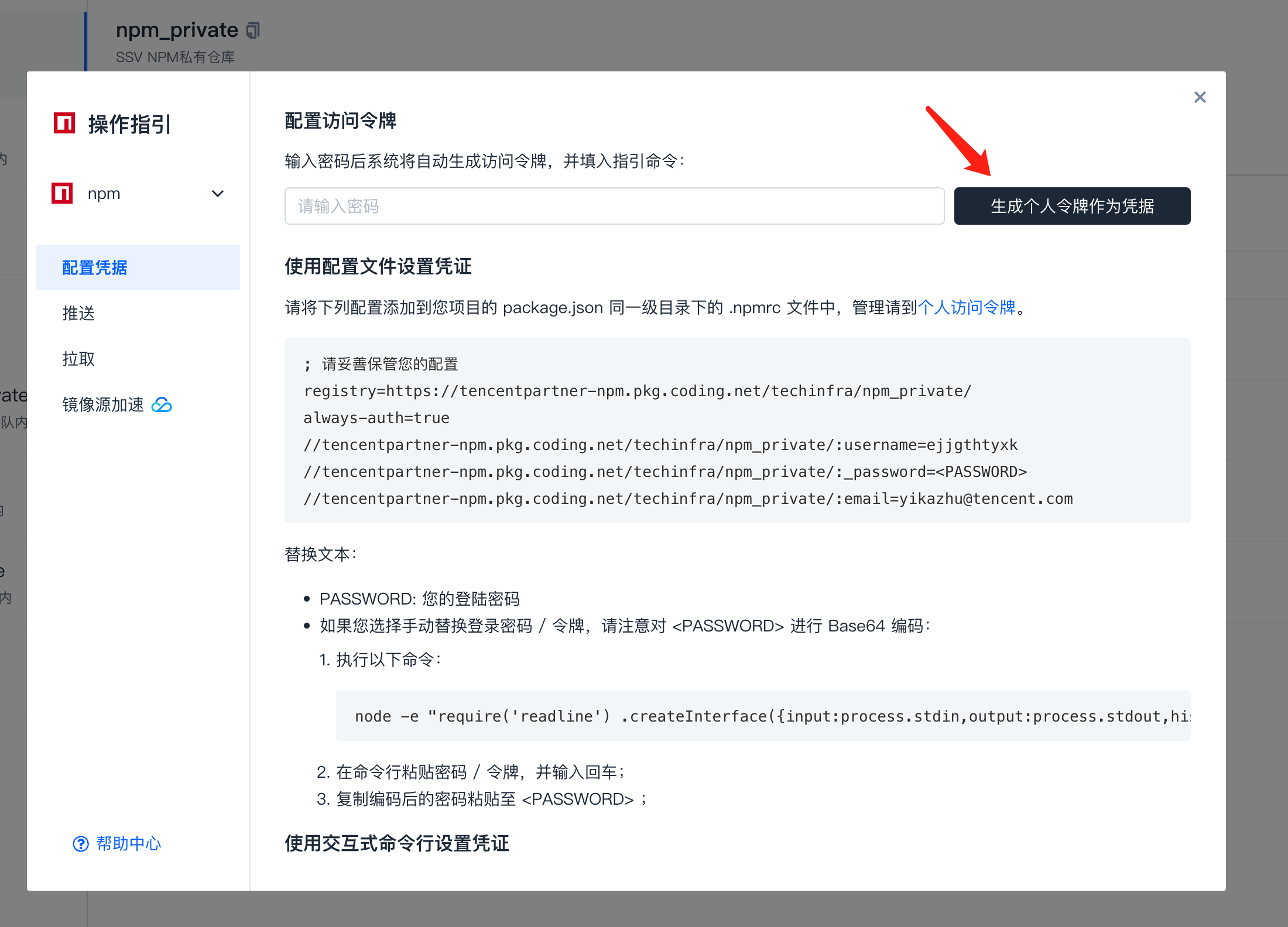
Task: Click the 使用交互式命令行设置凭证 heading
Action: (x=397, y=843)
